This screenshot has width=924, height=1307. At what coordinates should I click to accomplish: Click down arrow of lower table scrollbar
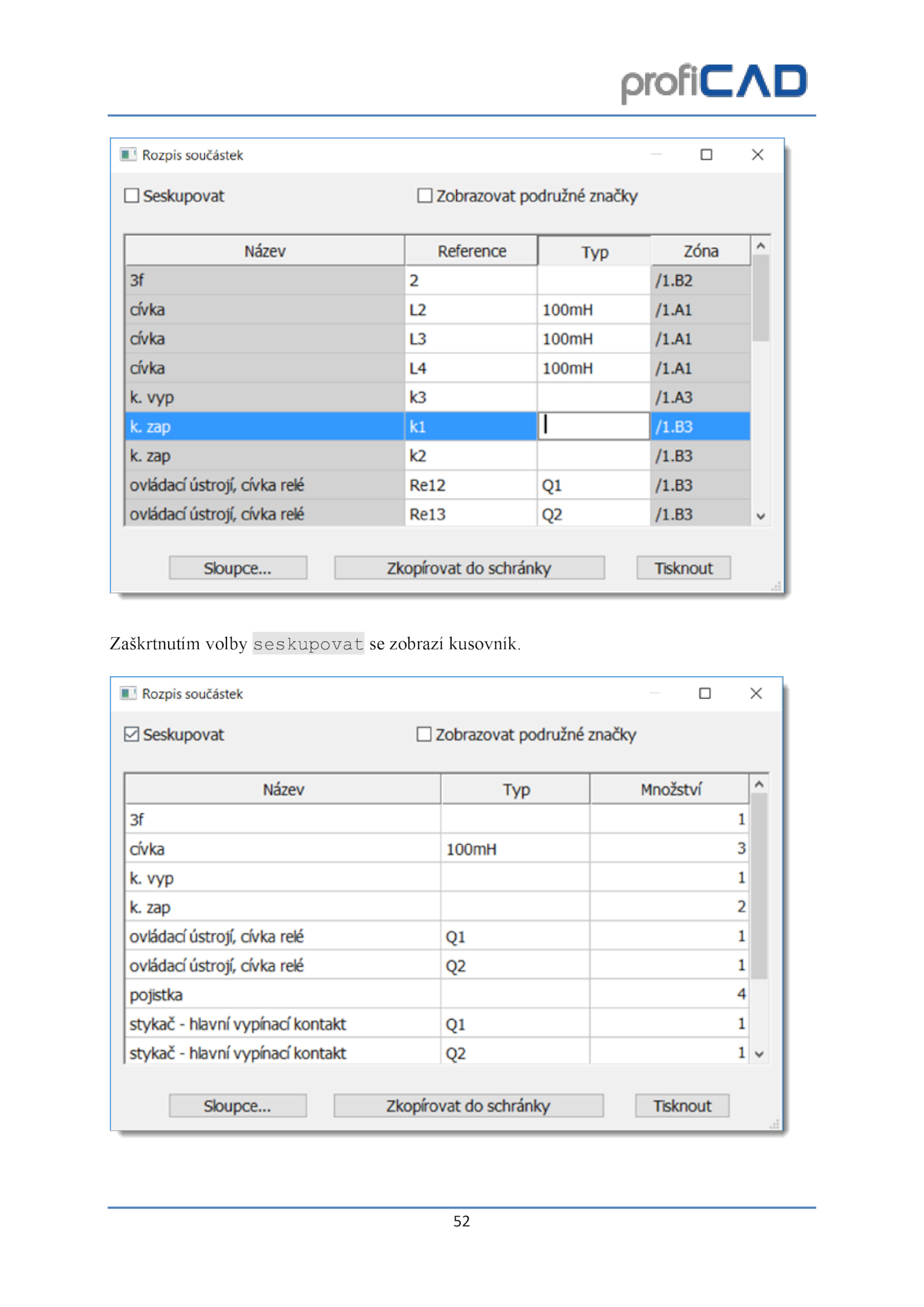tap(759, 1054)
